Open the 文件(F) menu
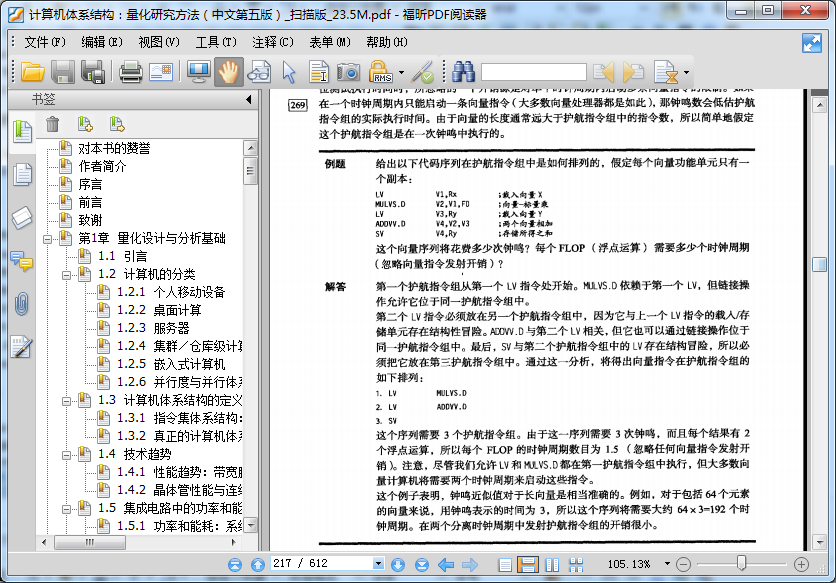Screen dimensions: 836x583 click(x=45, y=42)
